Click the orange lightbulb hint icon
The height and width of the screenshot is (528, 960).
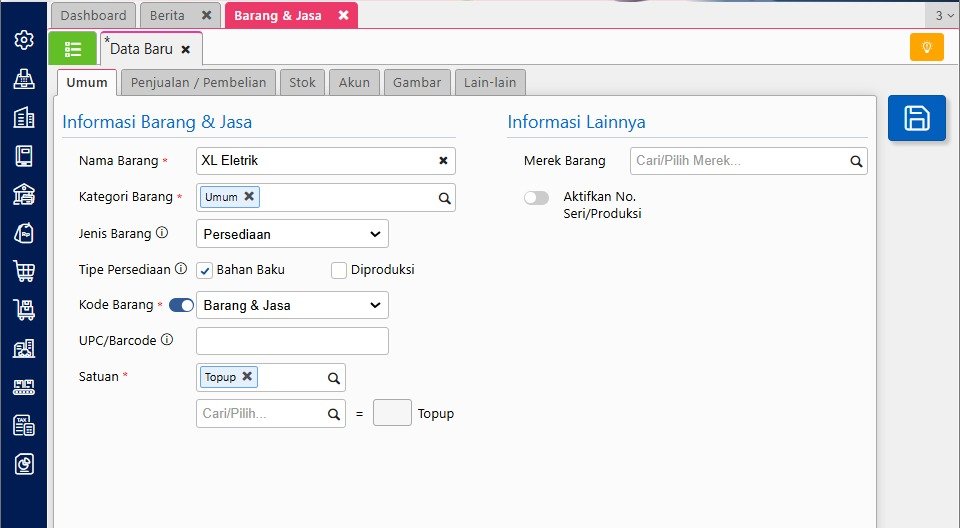pyautogui.click(x=926, y=47)
